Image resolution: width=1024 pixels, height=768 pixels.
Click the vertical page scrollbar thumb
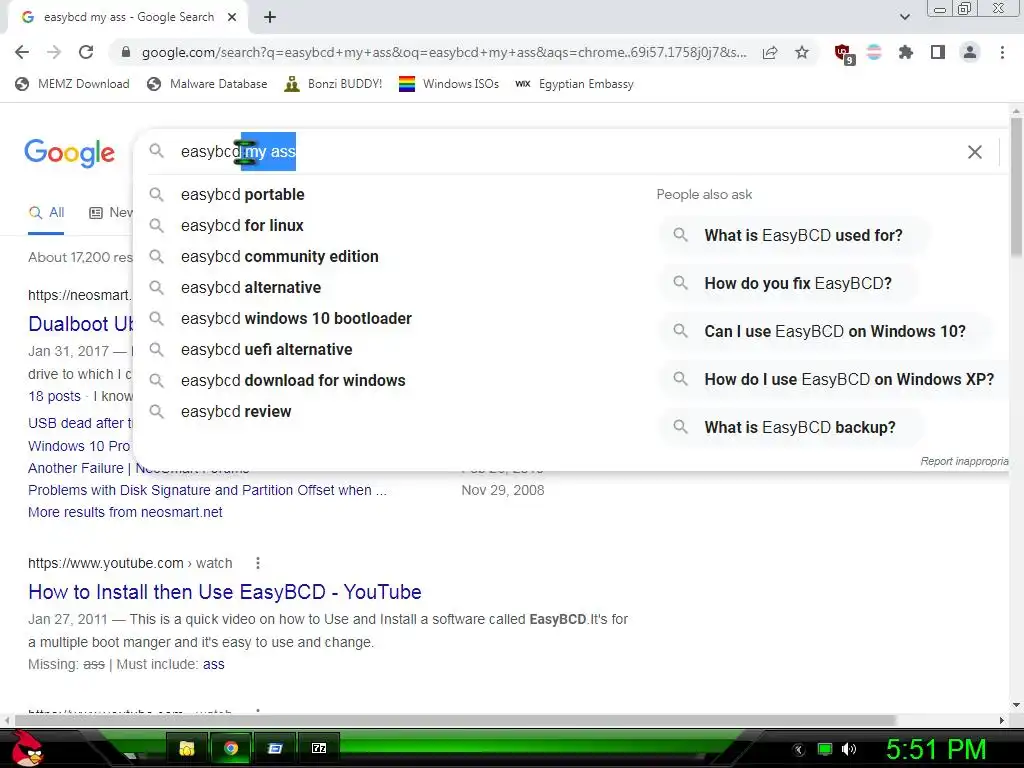(1016, 186)
